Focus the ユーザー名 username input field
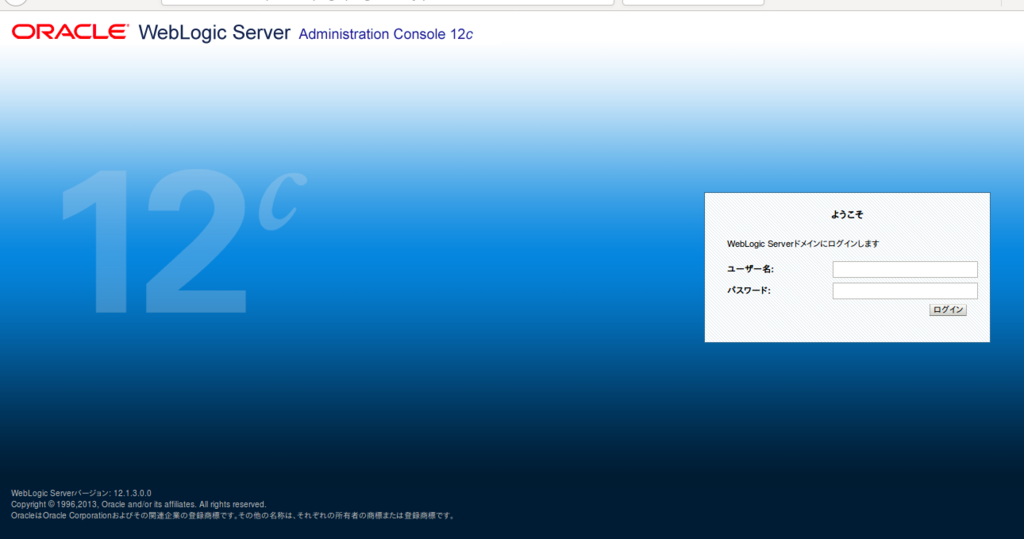This screenshot has height=539, width=1024. (904, 269)
